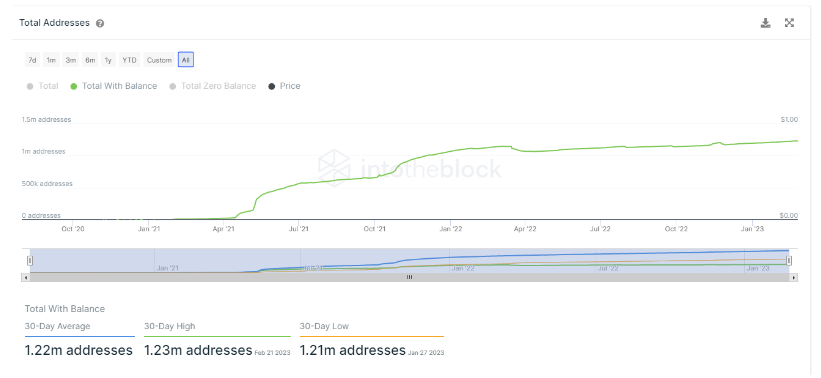Toggle the Total Zero Balance series
Image resolution: width=821 pixels, height=378 pixels.
click(x=213, y=86)
